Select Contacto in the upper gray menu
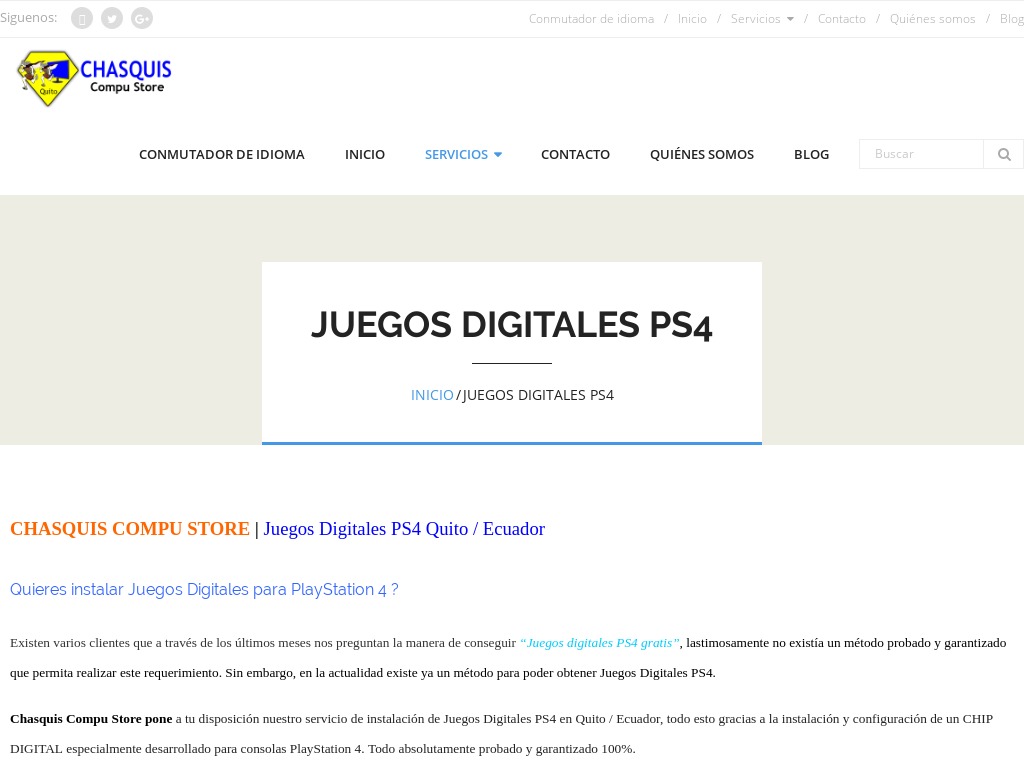The width and height of the screenshot is (1024, 768). (x=842, y=18)
